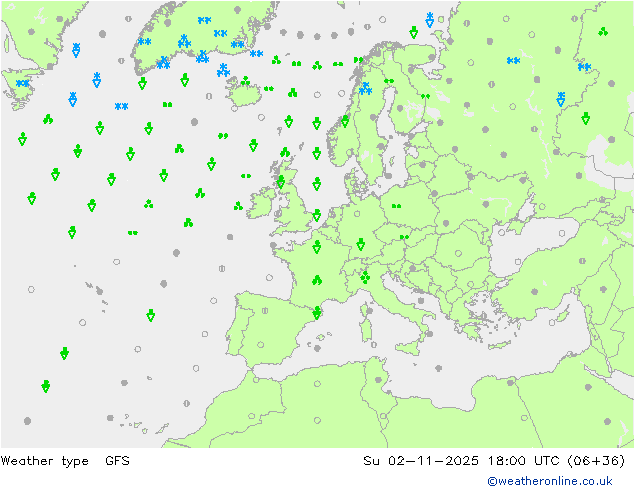Click the green shower symbol on Iceland
The height and width of the screenshot is (490, 634).
[x=245, y=81]
